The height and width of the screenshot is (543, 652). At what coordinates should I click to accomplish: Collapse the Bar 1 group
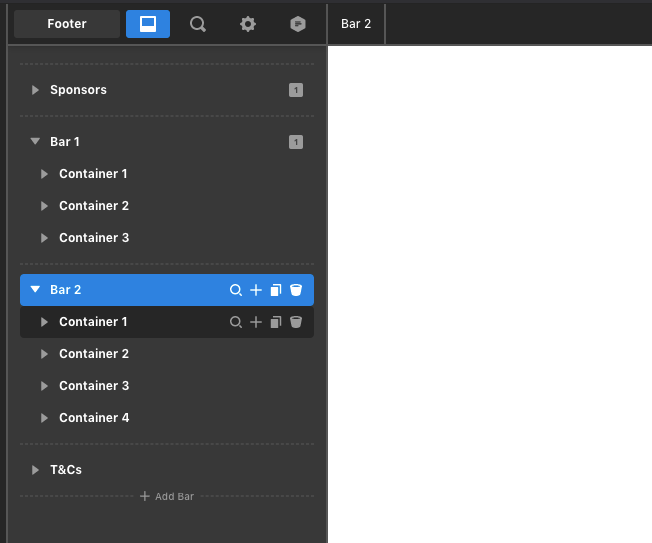(35, 141)
